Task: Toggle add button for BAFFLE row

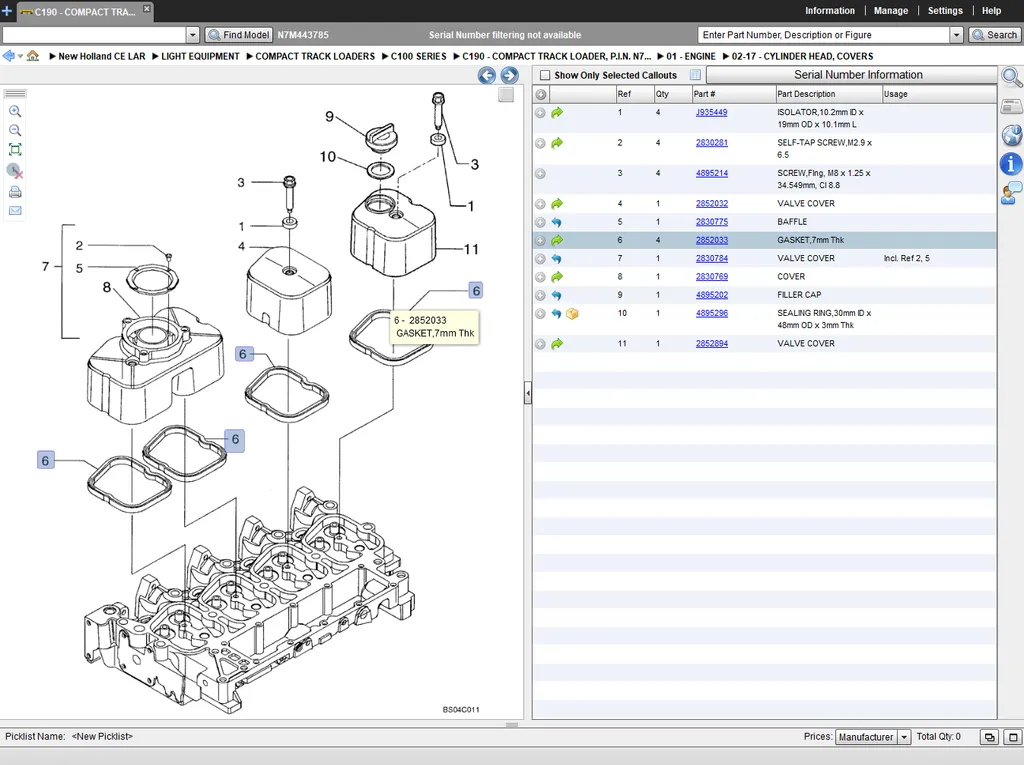Action: (x=540, y=222)
